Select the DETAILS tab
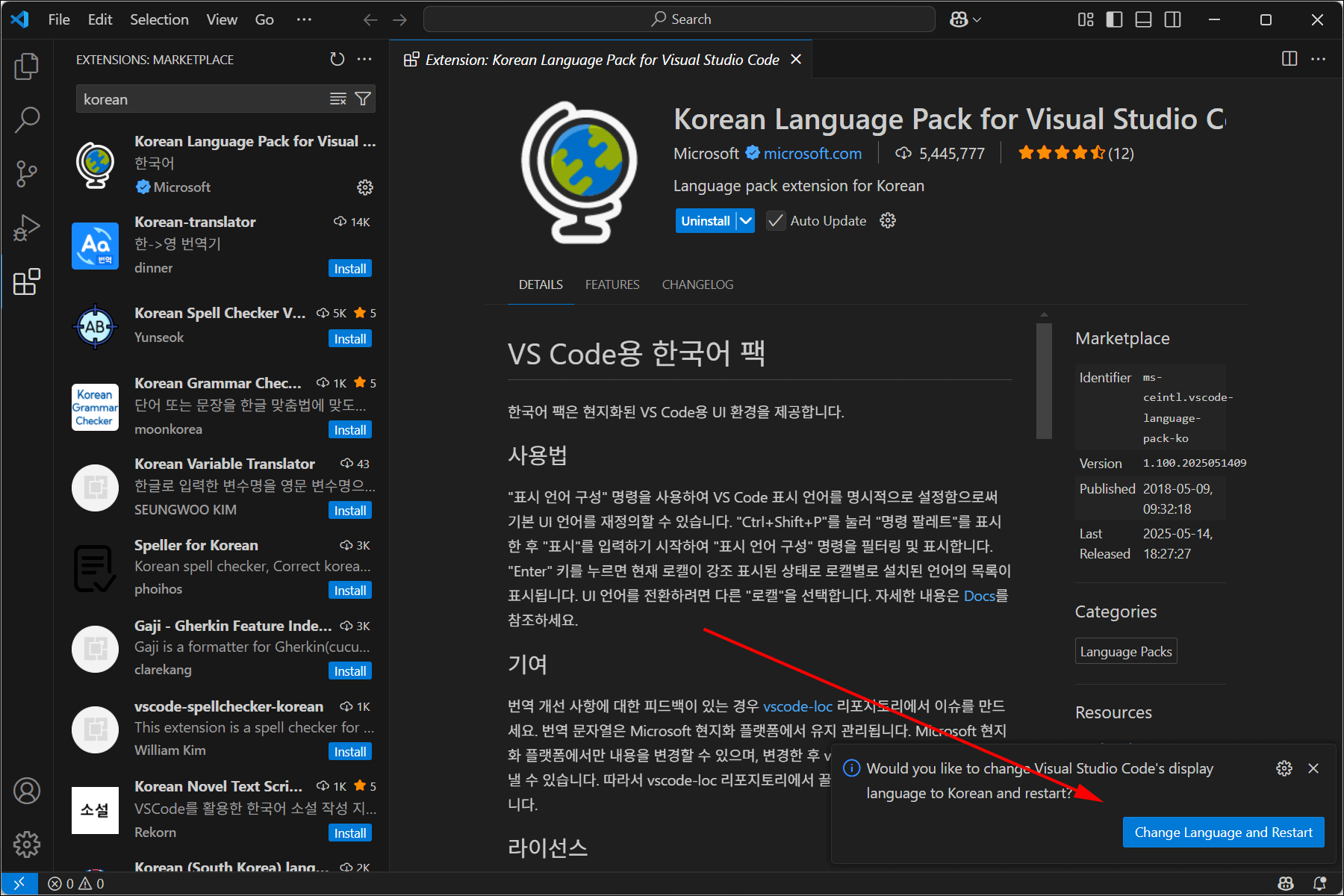This screenshot has height=896, width=1344. pyautogui.click(x=541, y=284)
